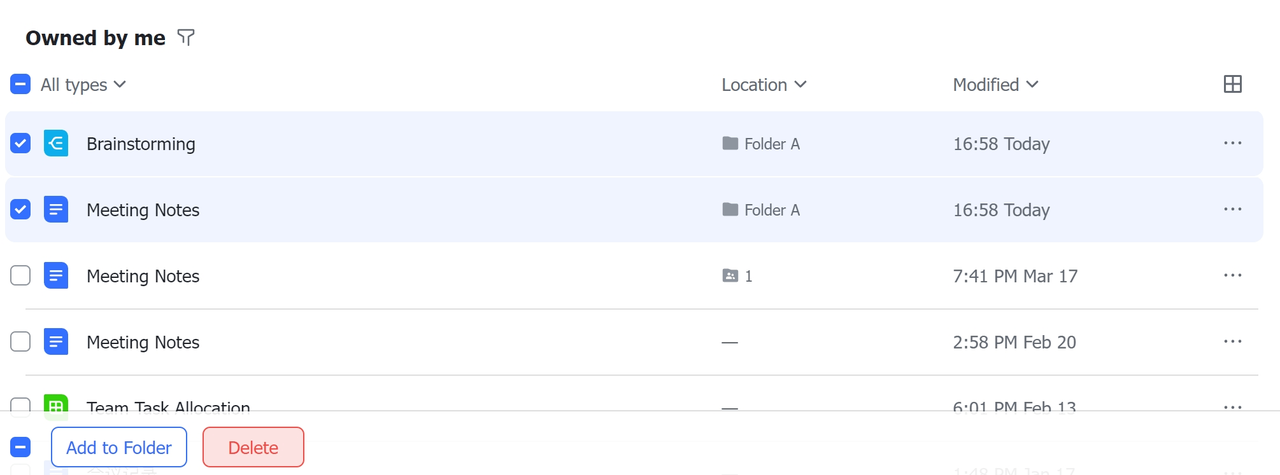Screen dimensions: 1280x475
Task: Click the Add to Folder button
Action: click(119, 447)
